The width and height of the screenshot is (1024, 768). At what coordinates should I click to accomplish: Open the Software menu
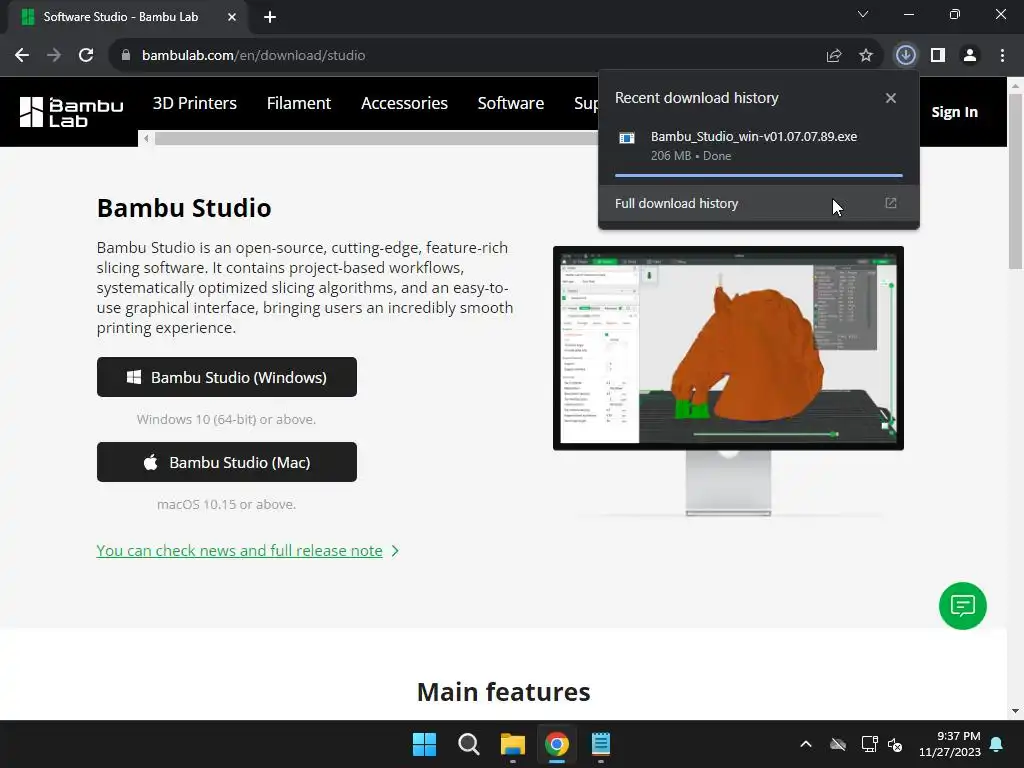[x=511, y=103]
